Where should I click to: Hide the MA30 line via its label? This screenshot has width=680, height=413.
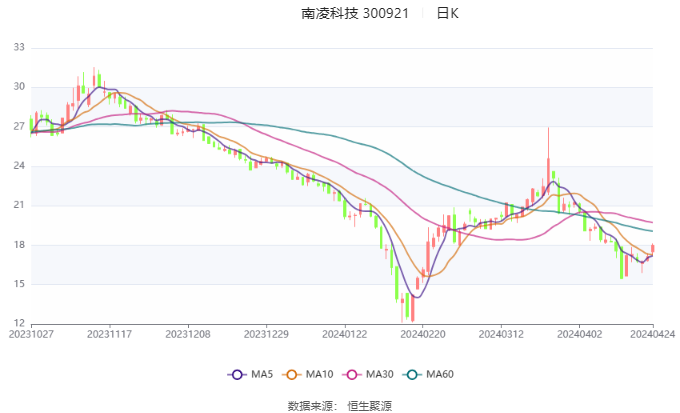tap(379, 374)
